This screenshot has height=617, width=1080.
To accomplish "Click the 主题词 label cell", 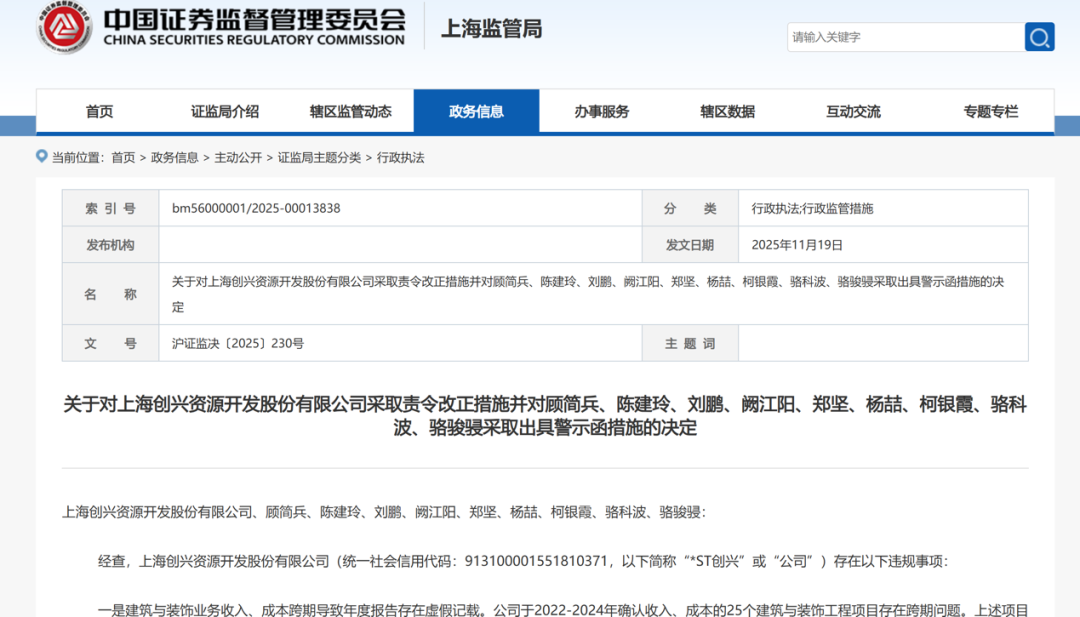I will pyautogui.click(x=690, y=343).
